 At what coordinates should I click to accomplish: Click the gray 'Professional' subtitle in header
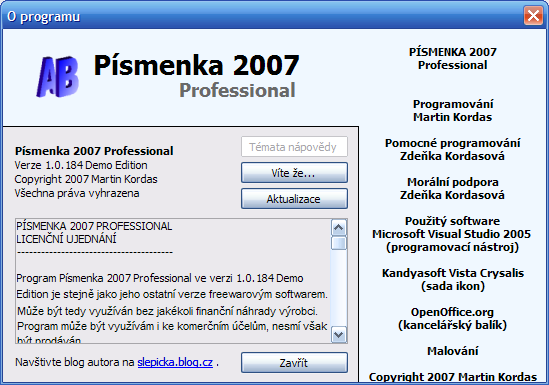pyautogui.click(x=237, y=90)
